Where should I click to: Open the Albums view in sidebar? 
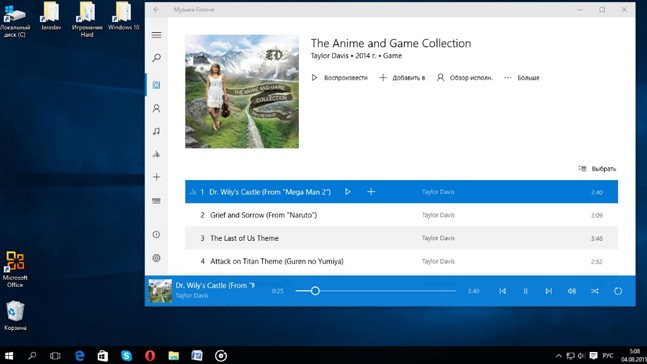pyautogui.click(x=156, y=85)
